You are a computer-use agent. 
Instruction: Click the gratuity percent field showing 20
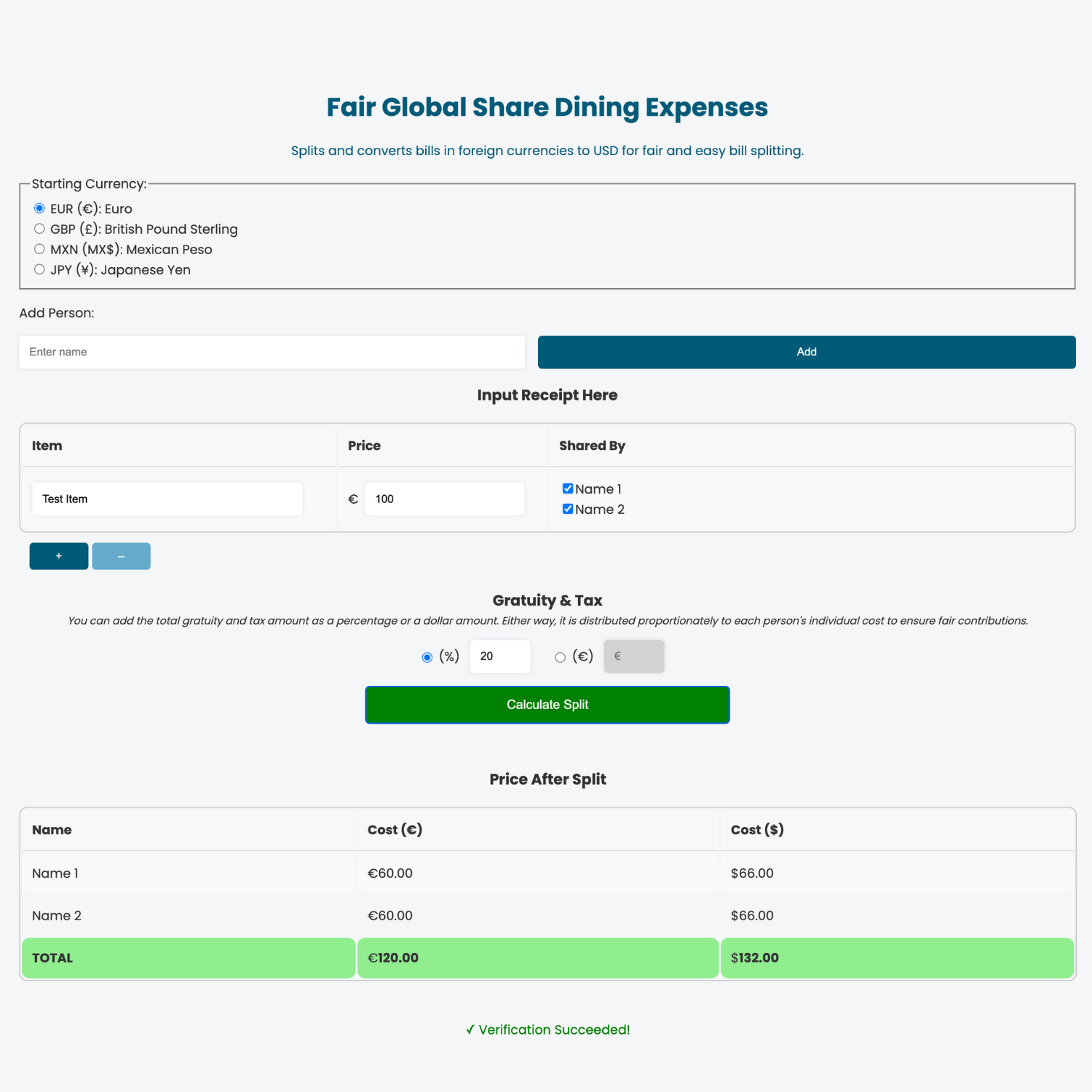point(500,657)
